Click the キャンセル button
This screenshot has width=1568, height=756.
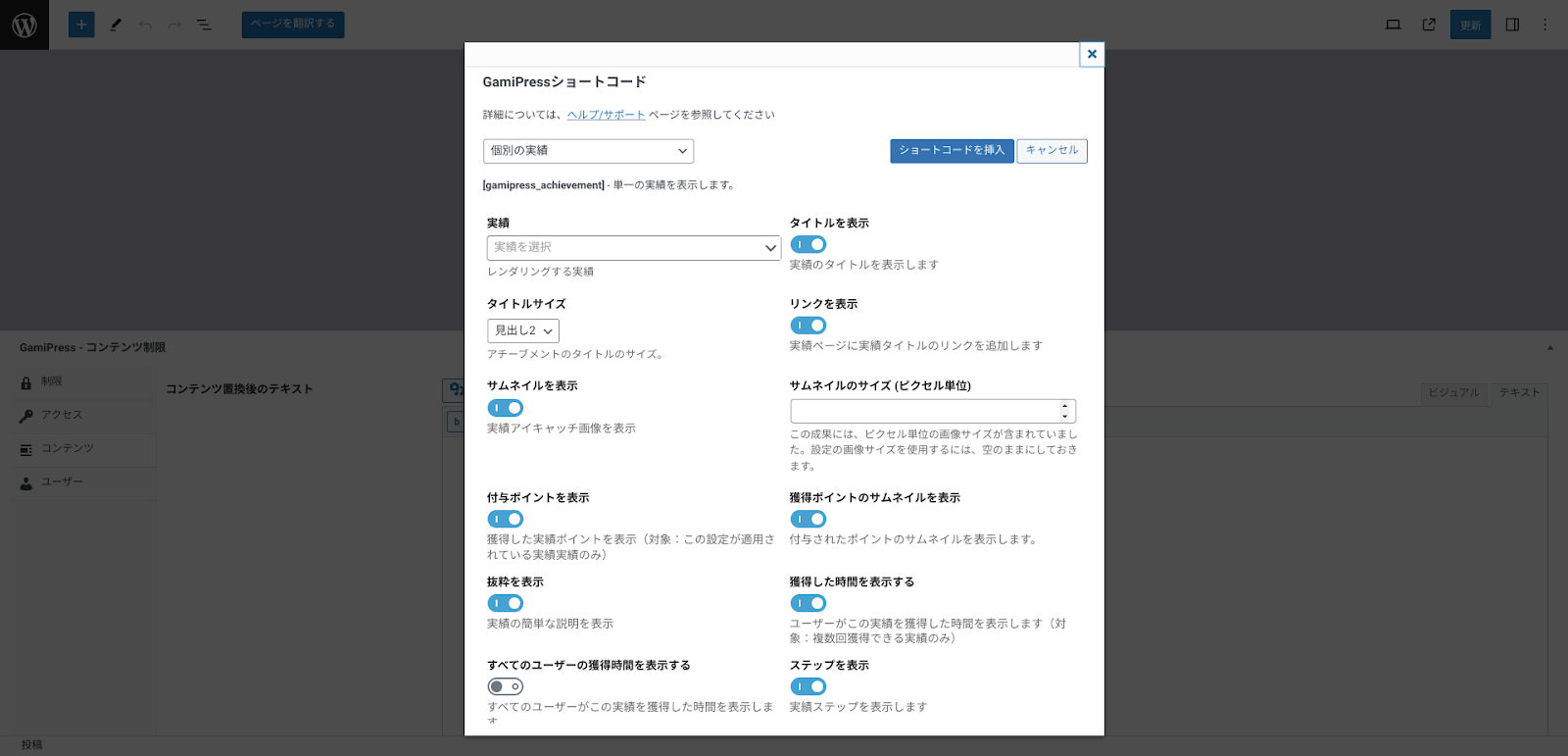point(1052,151)
